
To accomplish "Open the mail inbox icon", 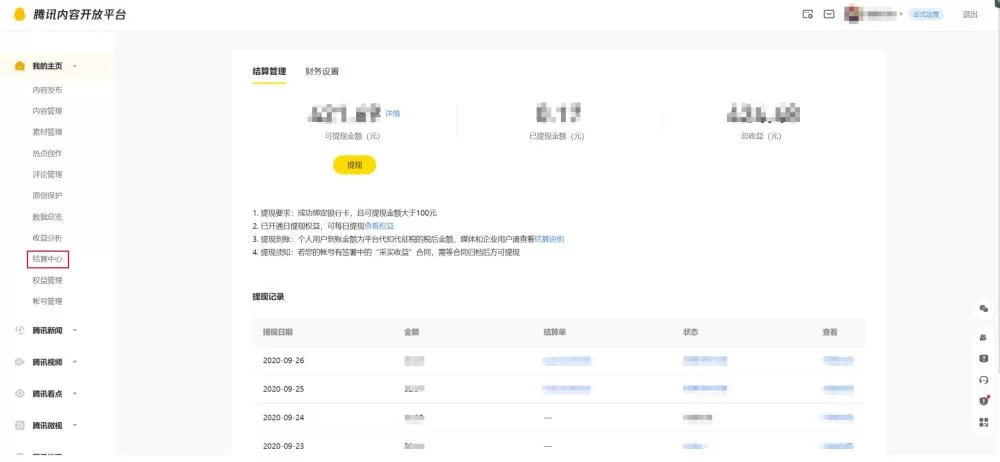I will pyautogui.click(x=828, y=14).
